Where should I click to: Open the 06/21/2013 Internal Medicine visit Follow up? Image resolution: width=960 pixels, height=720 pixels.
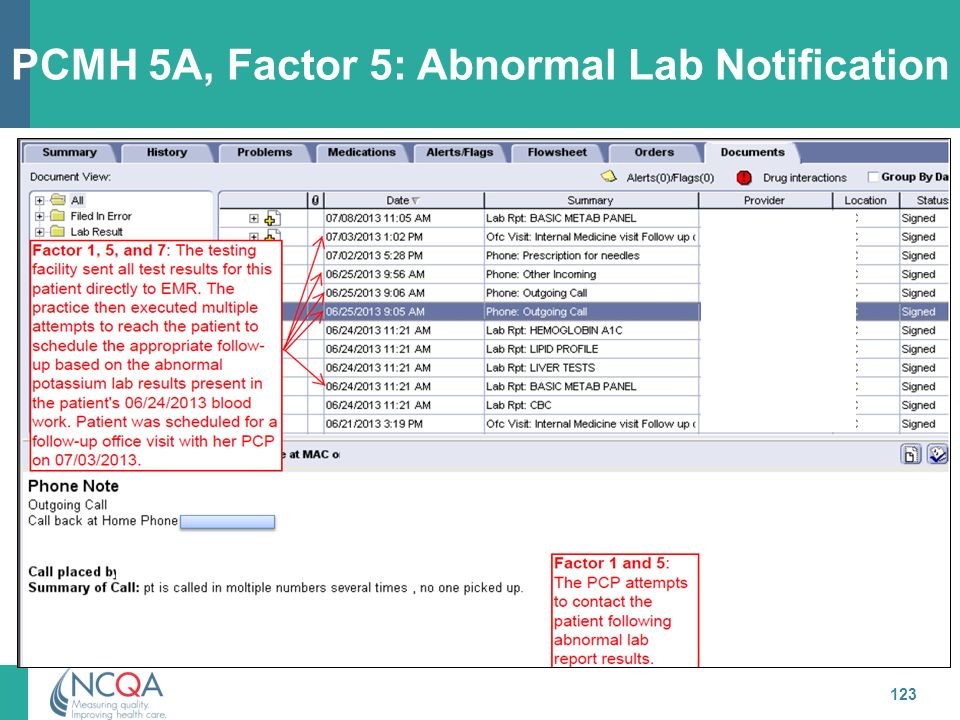(x=591, y=424)
